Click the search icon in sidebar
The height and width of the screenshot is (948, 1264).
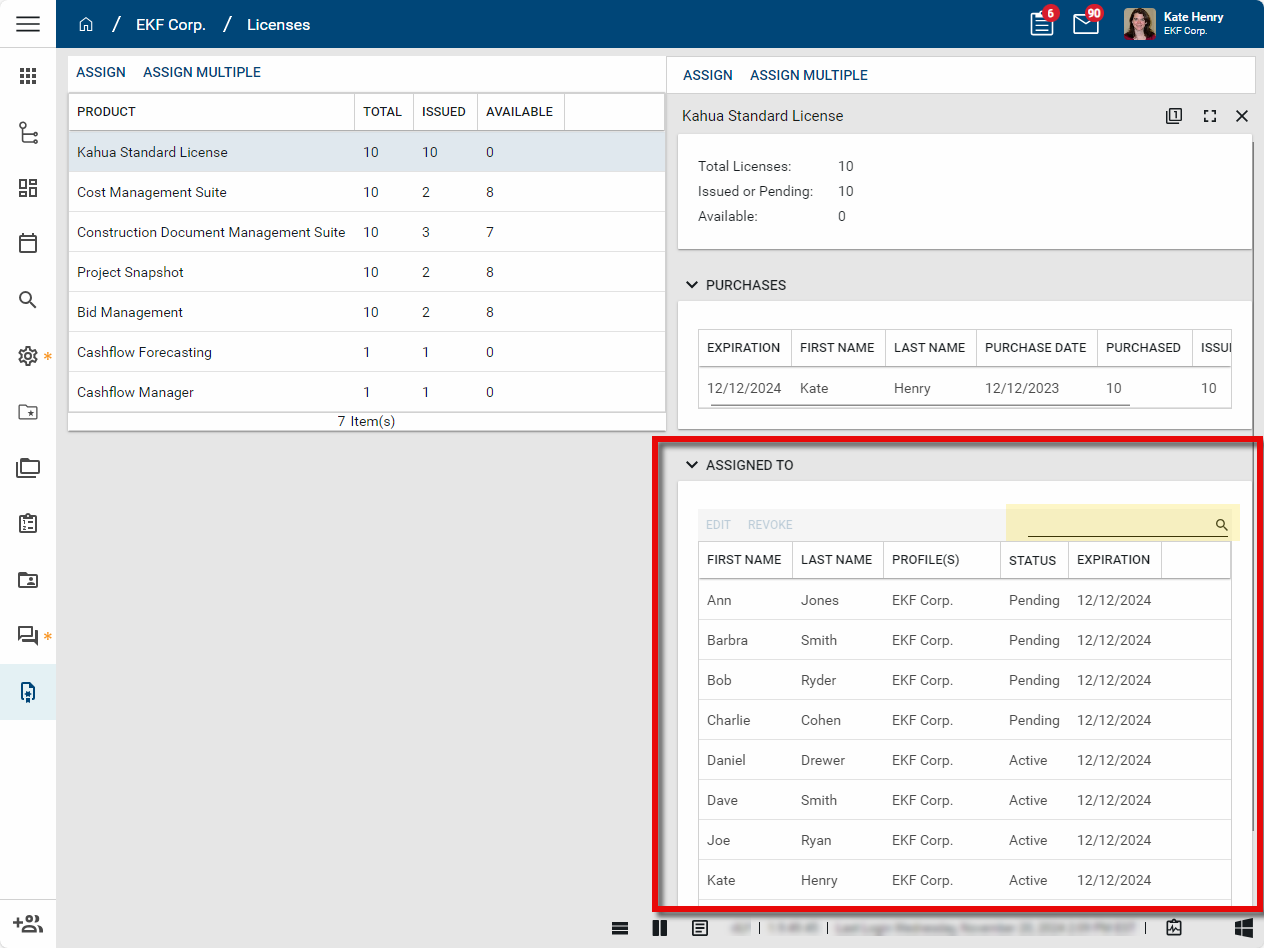pos(28,300)
